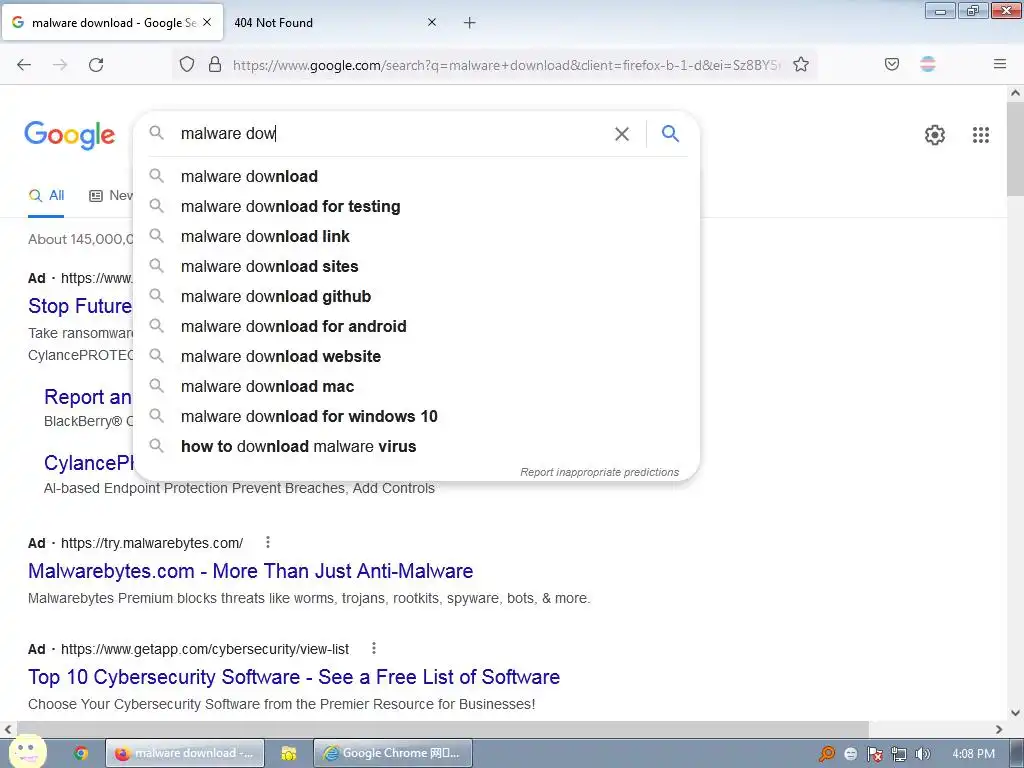Click the getapp.com/cybersecurity/view-list ad URL
Image resolution: width=1024 pixels, height=768 pixels.
[x=205, y=648]
